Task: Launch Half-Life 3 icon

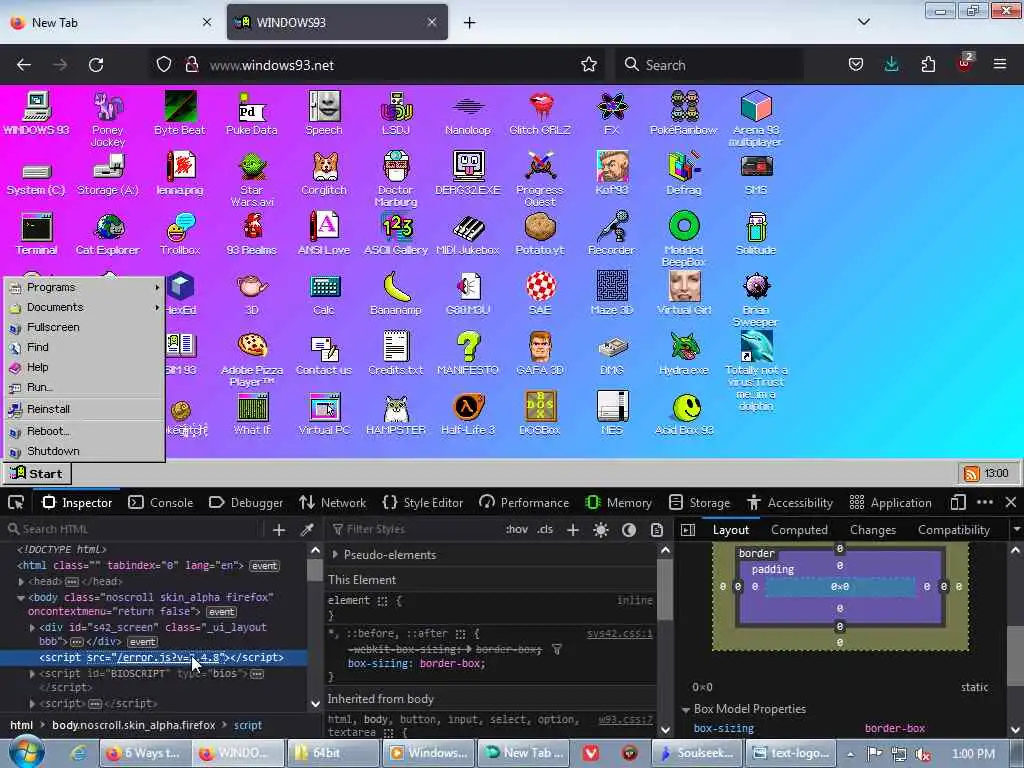Action: 468,413
